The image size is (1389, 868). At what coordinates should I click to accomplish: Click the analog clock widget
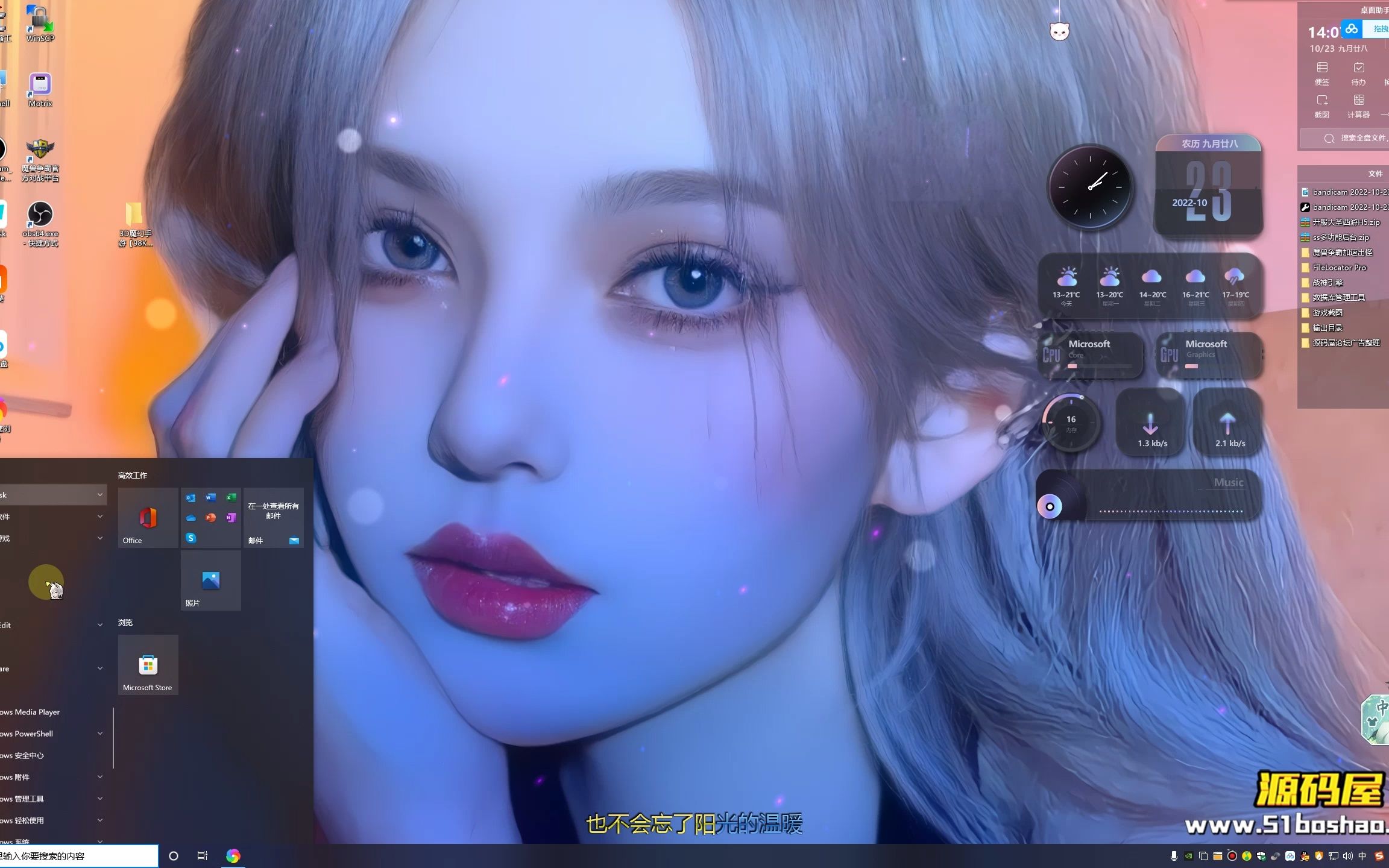1090,187
